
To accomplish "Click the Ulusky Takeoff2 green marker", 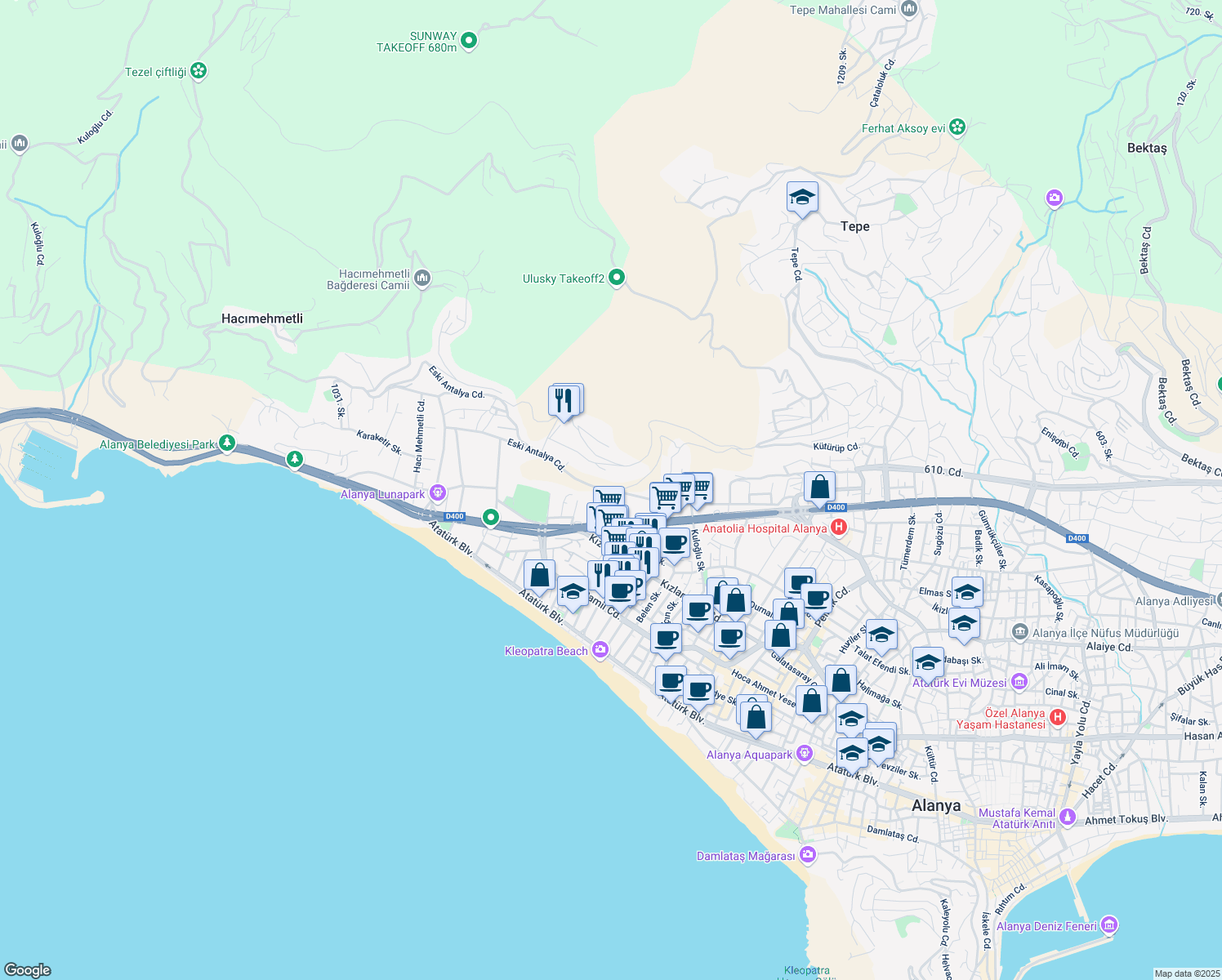I will coord(617,278).
